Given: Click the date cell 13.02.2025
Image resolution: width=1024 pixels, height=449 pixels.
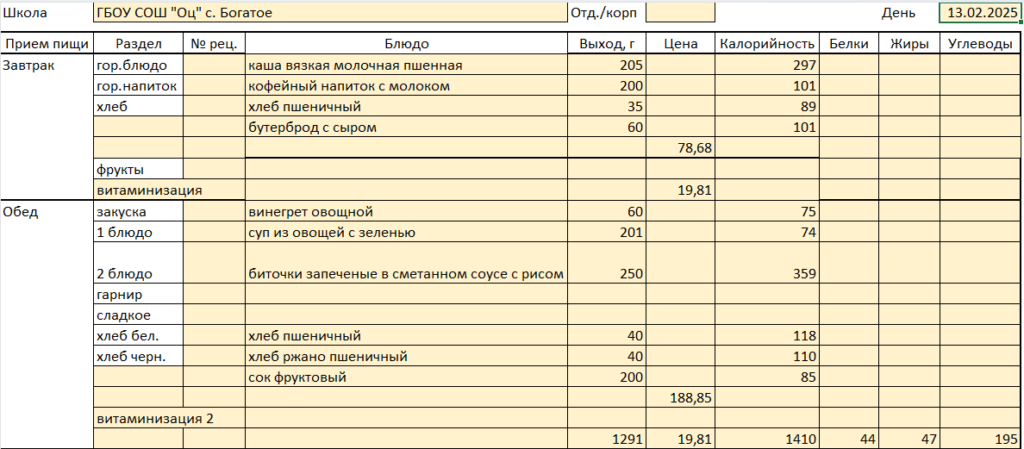Looking at the screenshot, I should [980, 12].
